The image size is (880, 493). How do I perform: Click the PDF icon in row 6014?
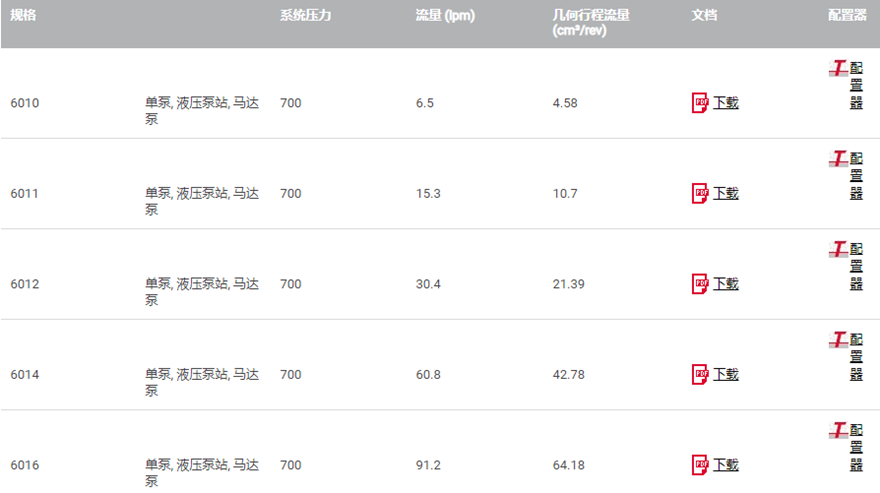point(700,374)
